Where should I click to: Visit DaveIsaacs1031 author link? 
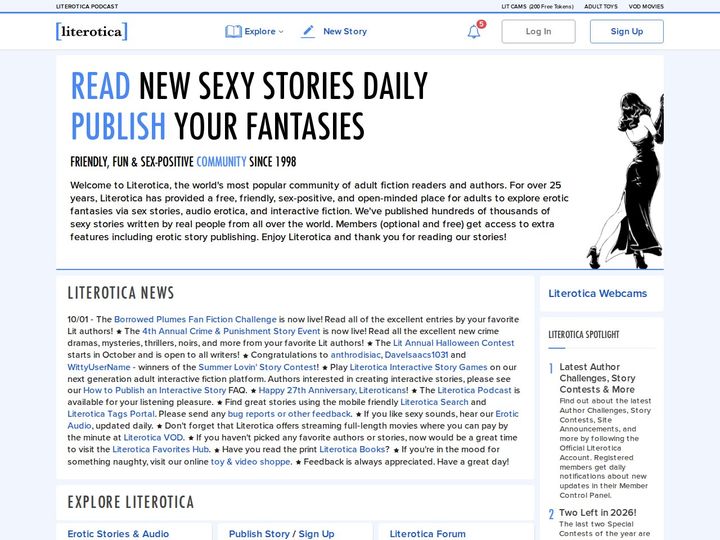(416, 355)
